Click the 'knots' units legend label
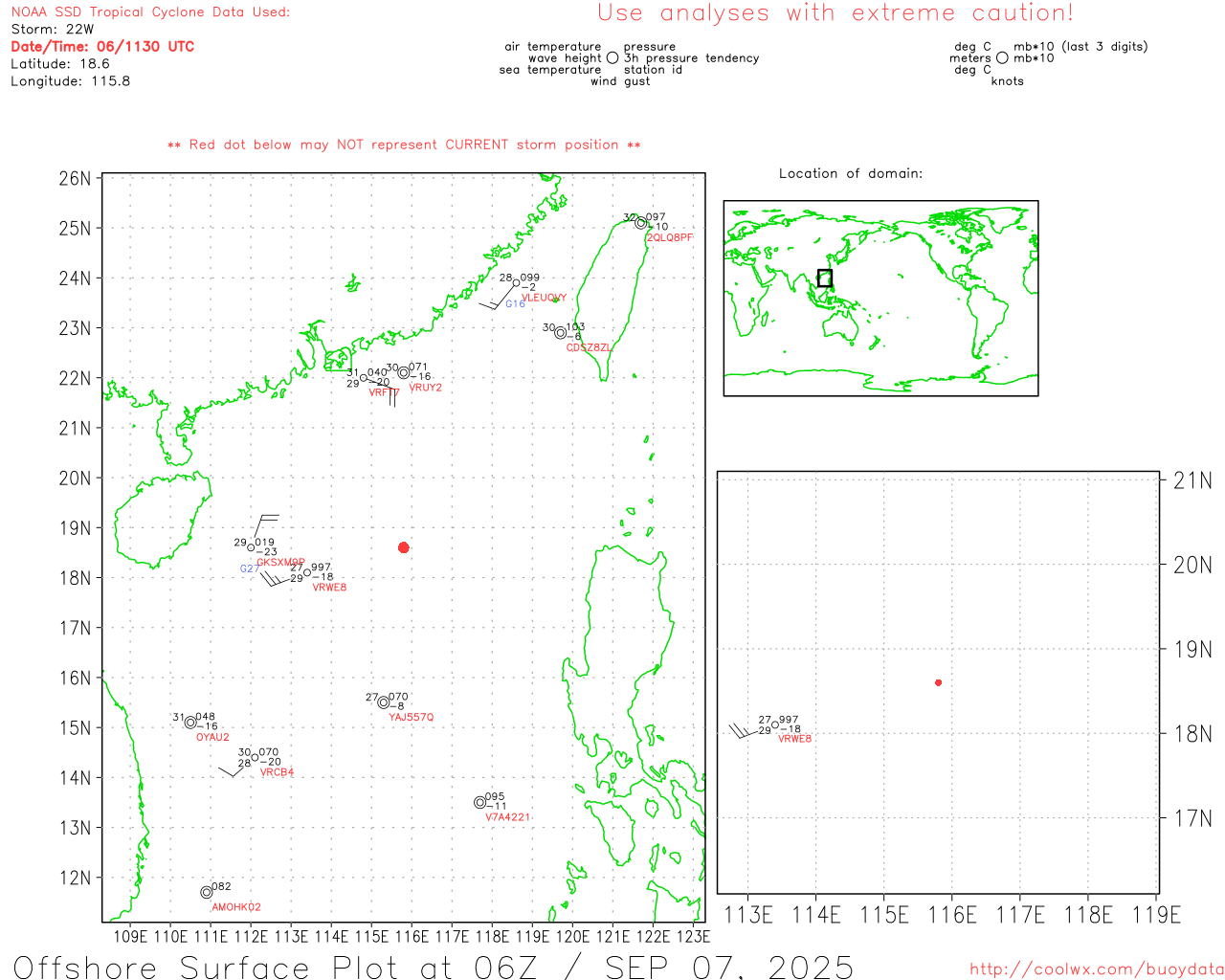The image size is (1225, 980). (1008, 81)
